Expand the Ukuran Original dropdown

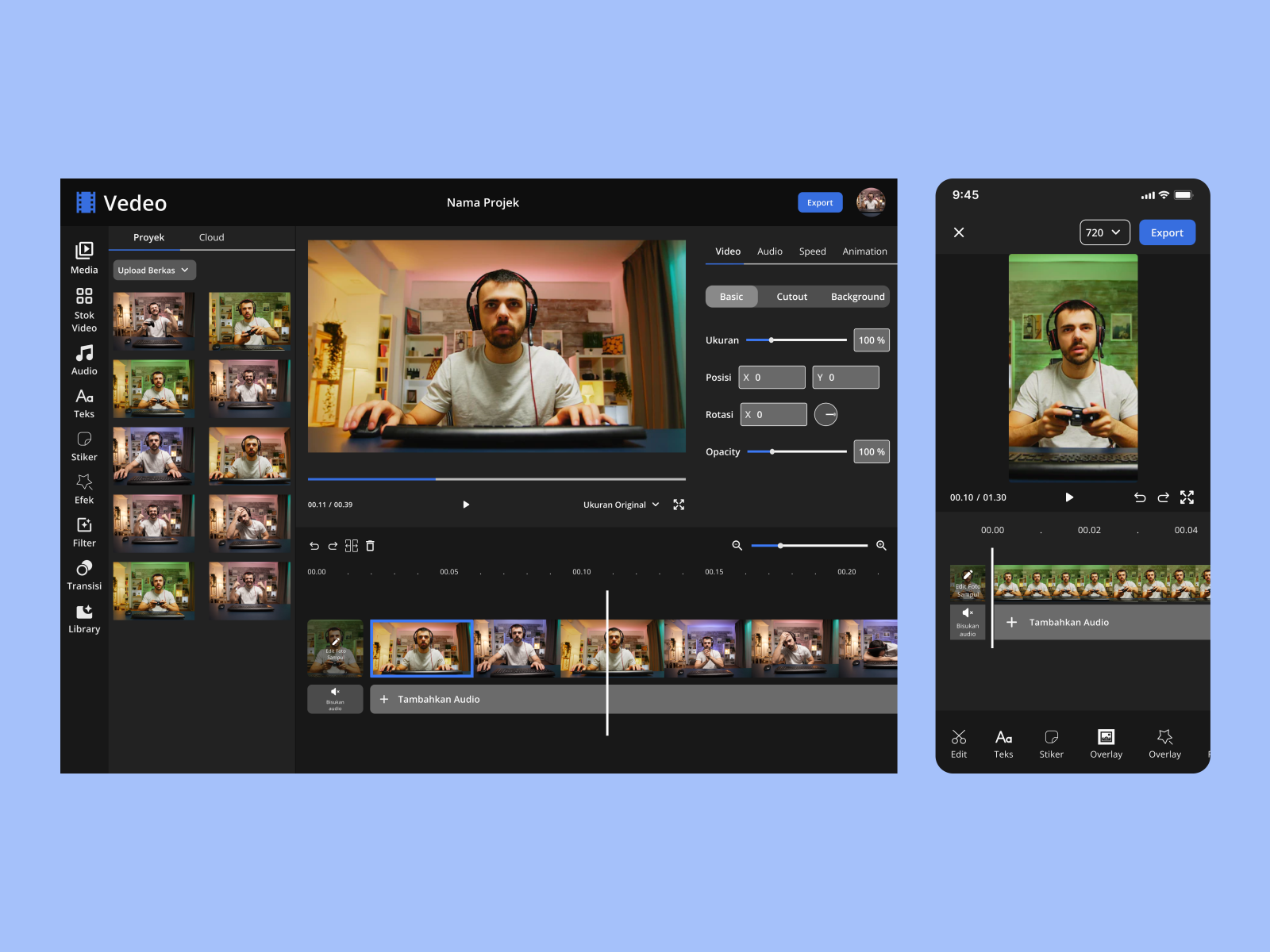[621, 504]
